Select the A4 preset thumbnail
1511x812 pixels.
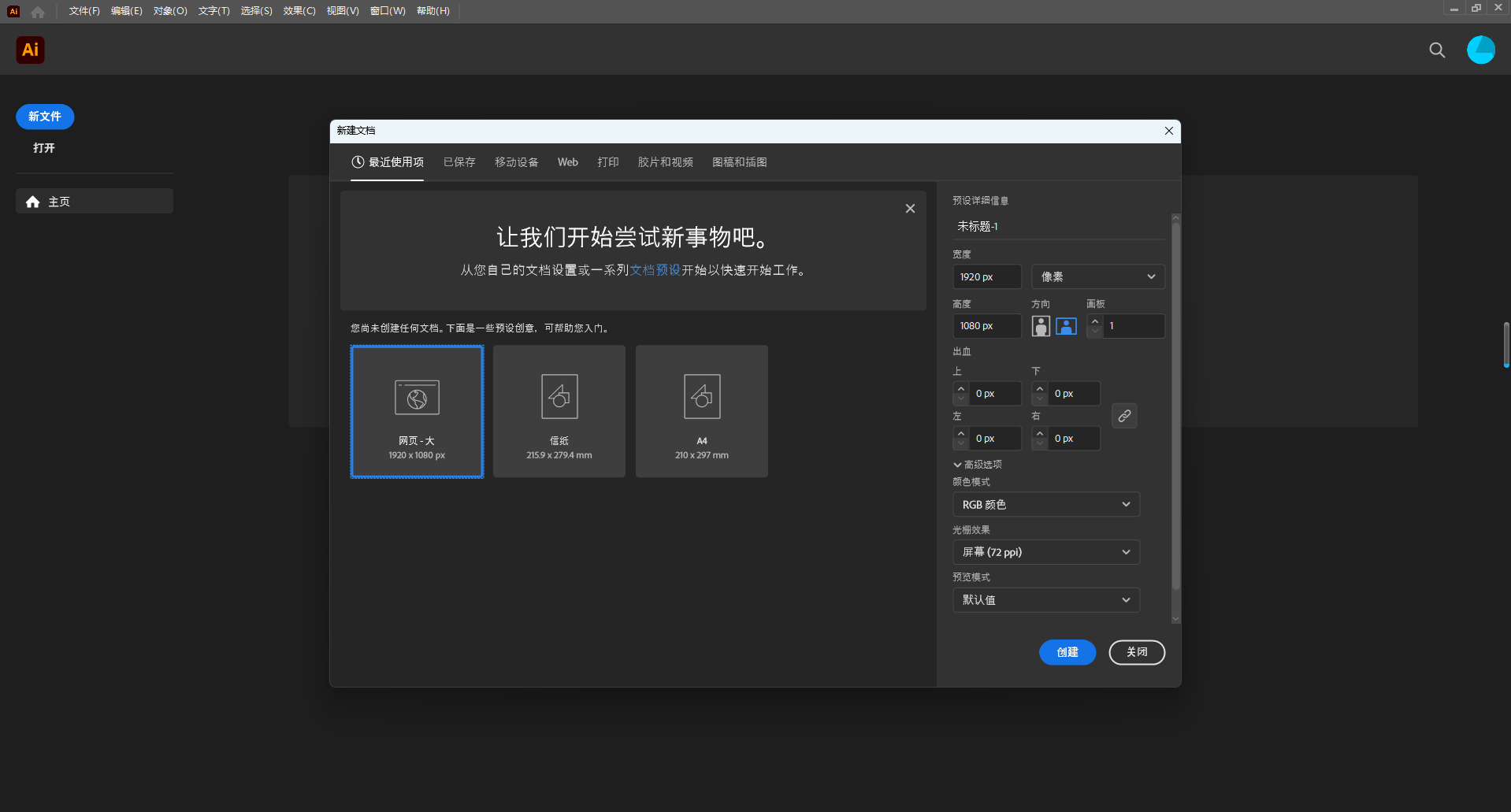[x=700, y=410]
